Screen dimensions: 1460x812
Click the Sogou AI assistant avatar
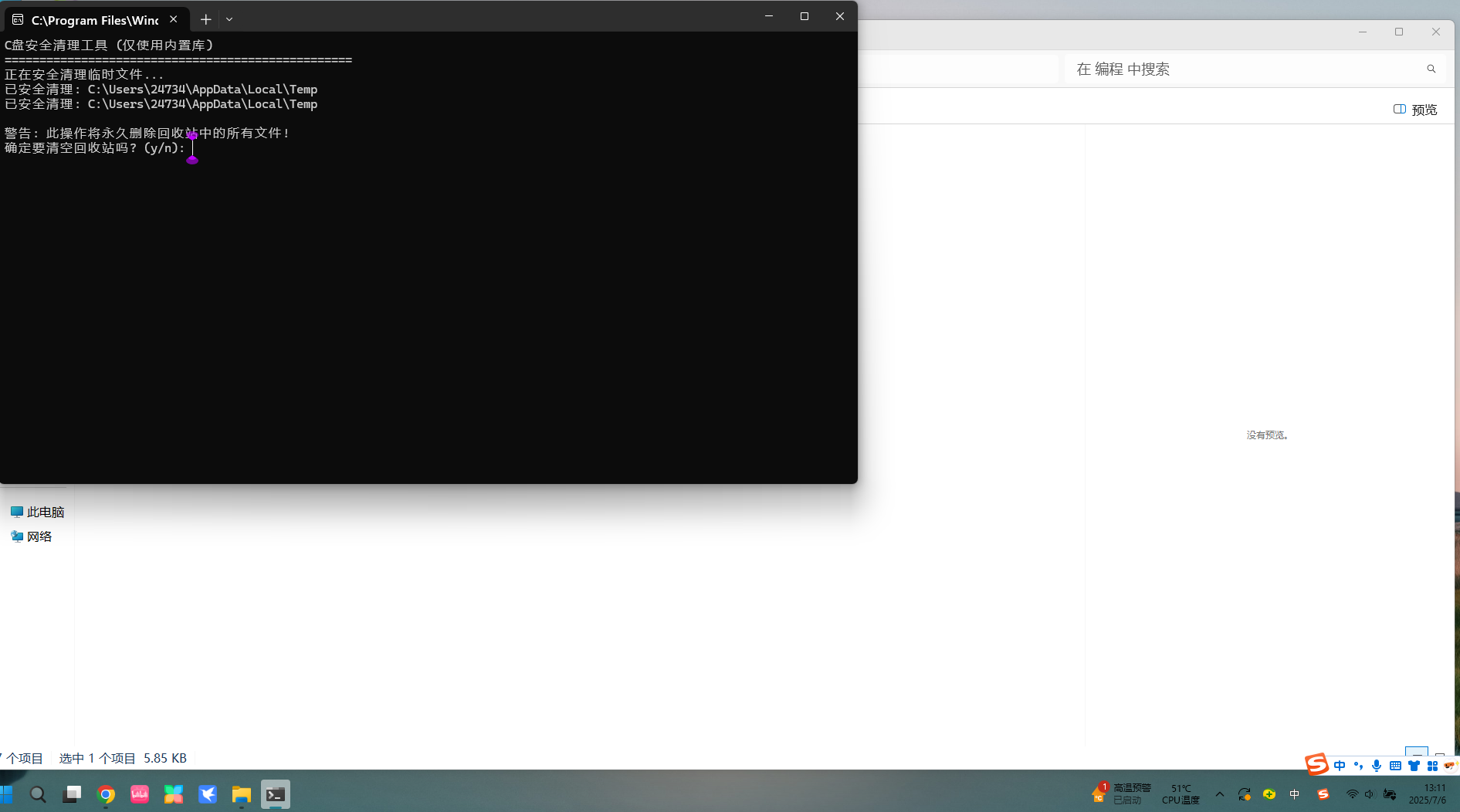[x=1450, y=766]
